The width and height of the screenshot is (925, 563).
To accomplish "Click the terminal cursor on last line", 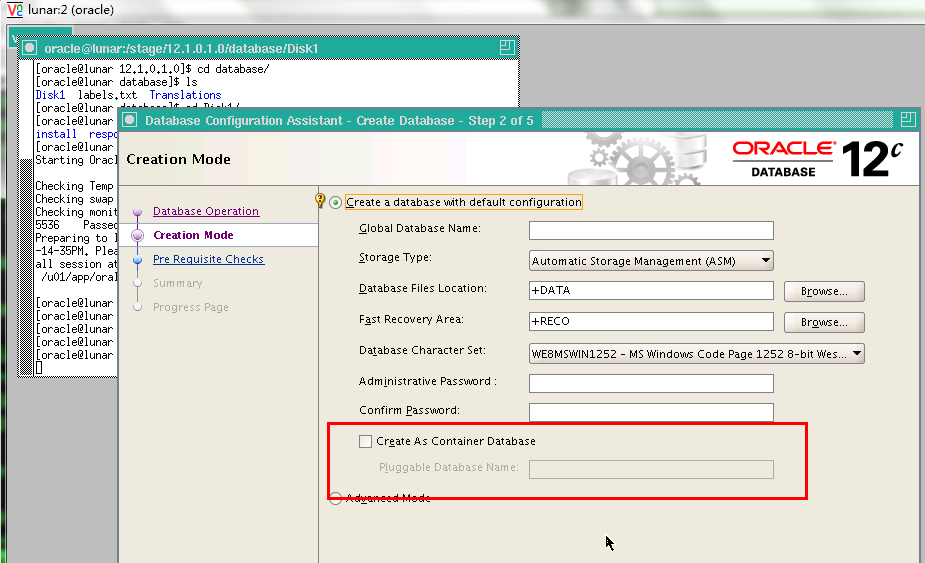I will [39, 368].
